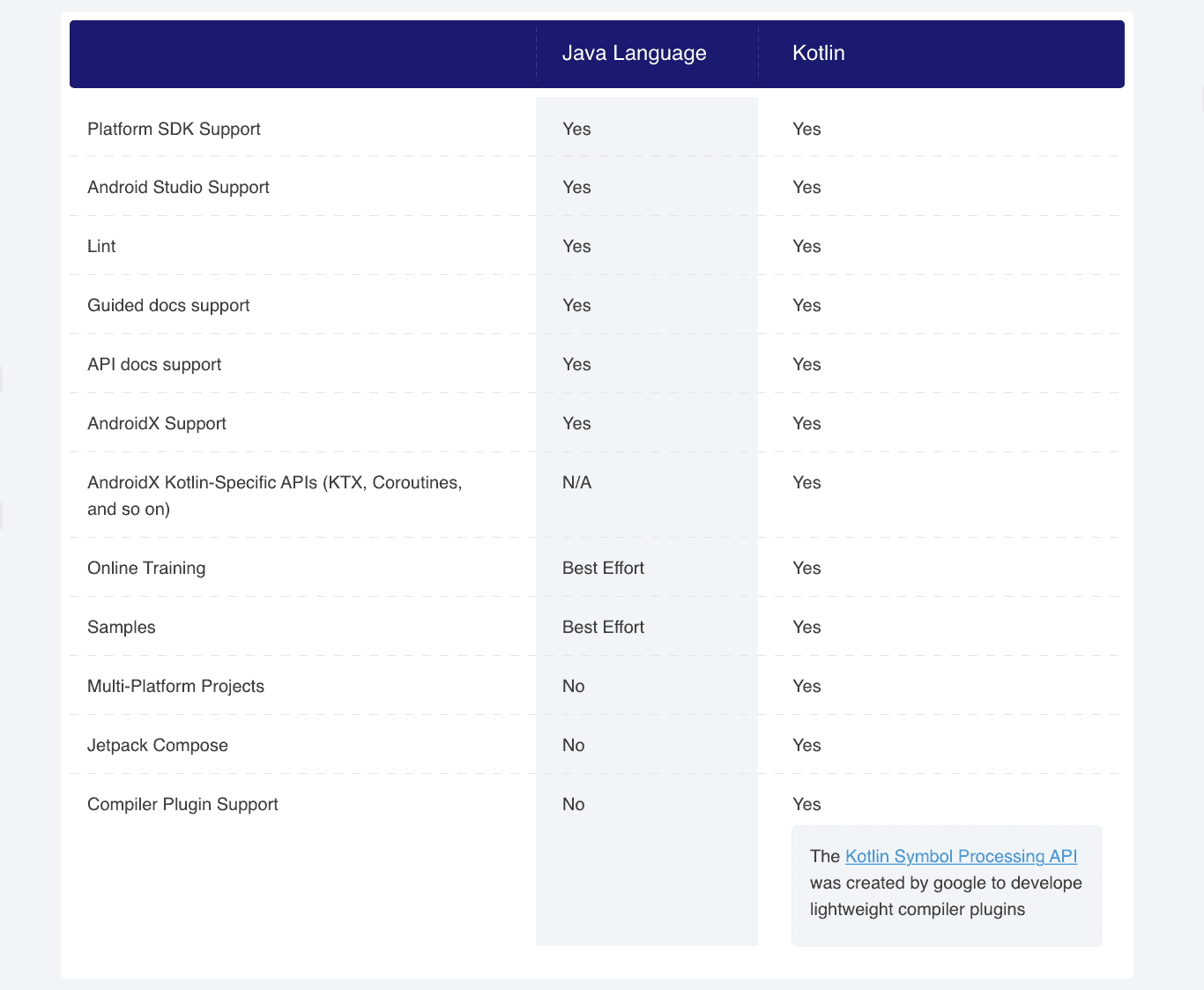The image size is (1204, 990).
Task: Click Kotlin Yes in Jetpack Compose row
Action: point(806,745)
